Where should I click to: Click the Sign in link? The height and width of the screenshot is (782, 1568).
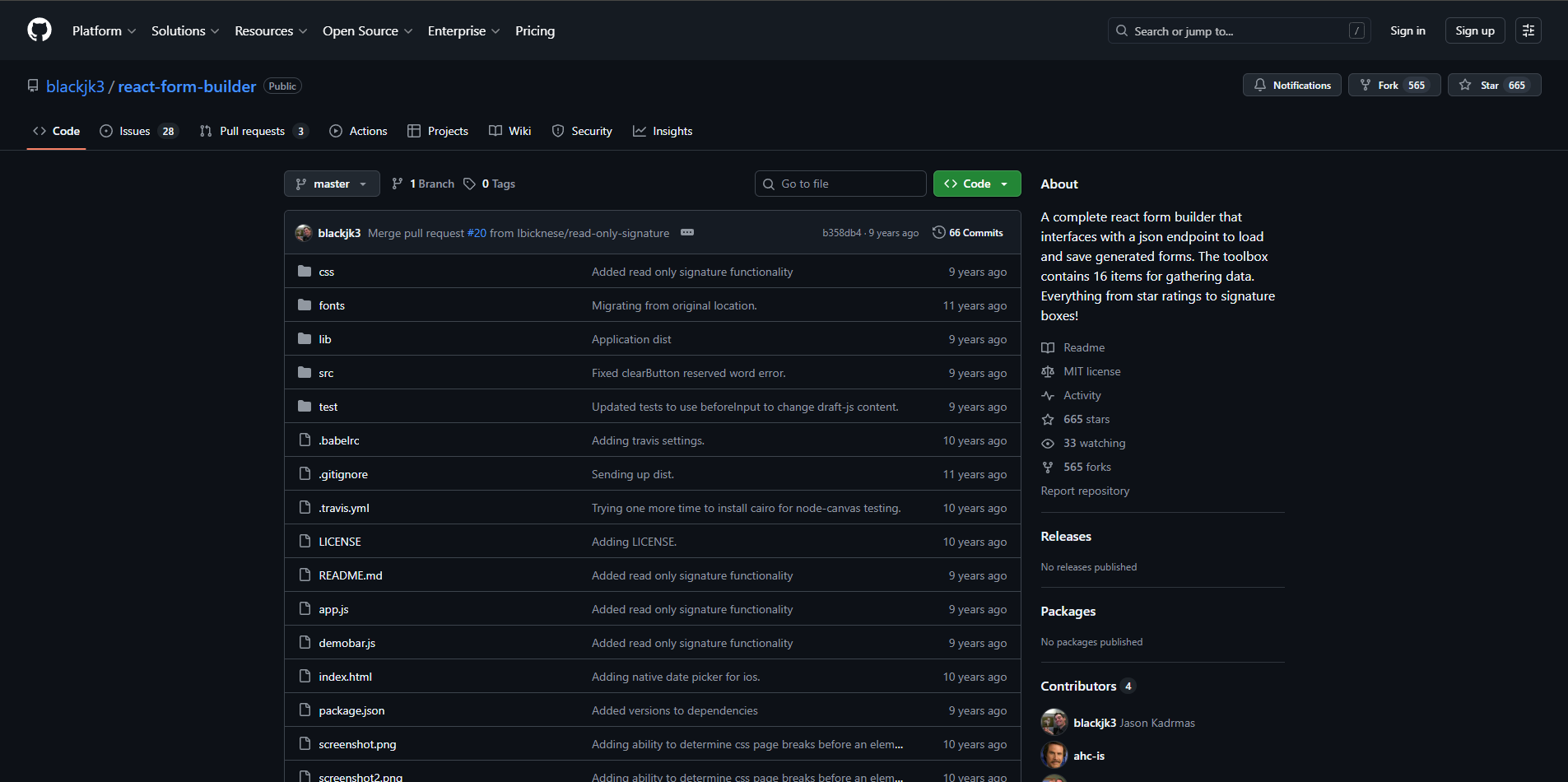(x=1407, y=30)
